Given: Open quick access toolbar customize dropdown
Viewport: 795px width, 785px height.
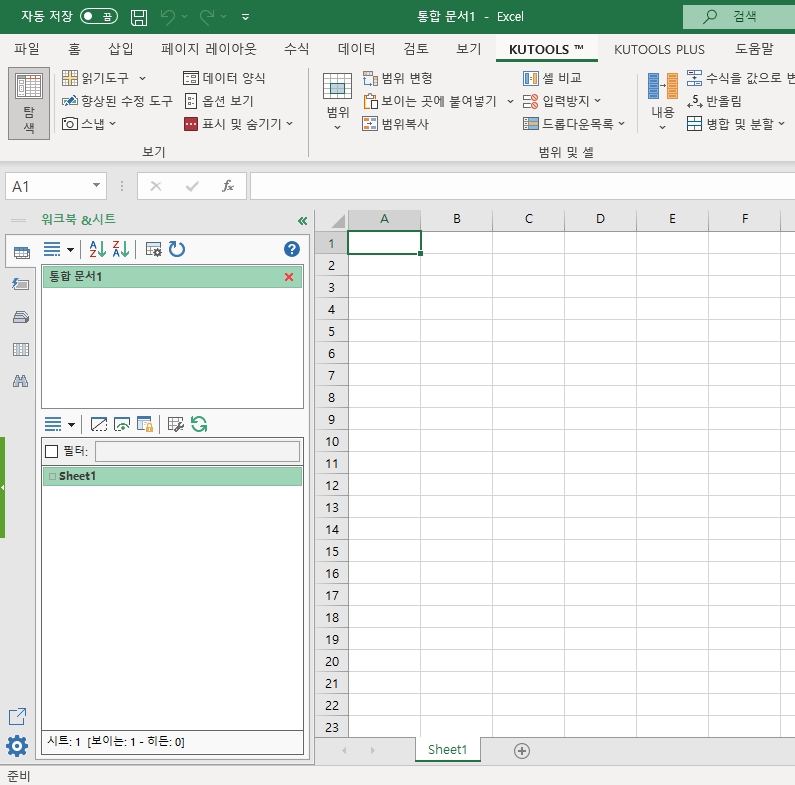Looking at the screenshot, I should coord(245,17).
